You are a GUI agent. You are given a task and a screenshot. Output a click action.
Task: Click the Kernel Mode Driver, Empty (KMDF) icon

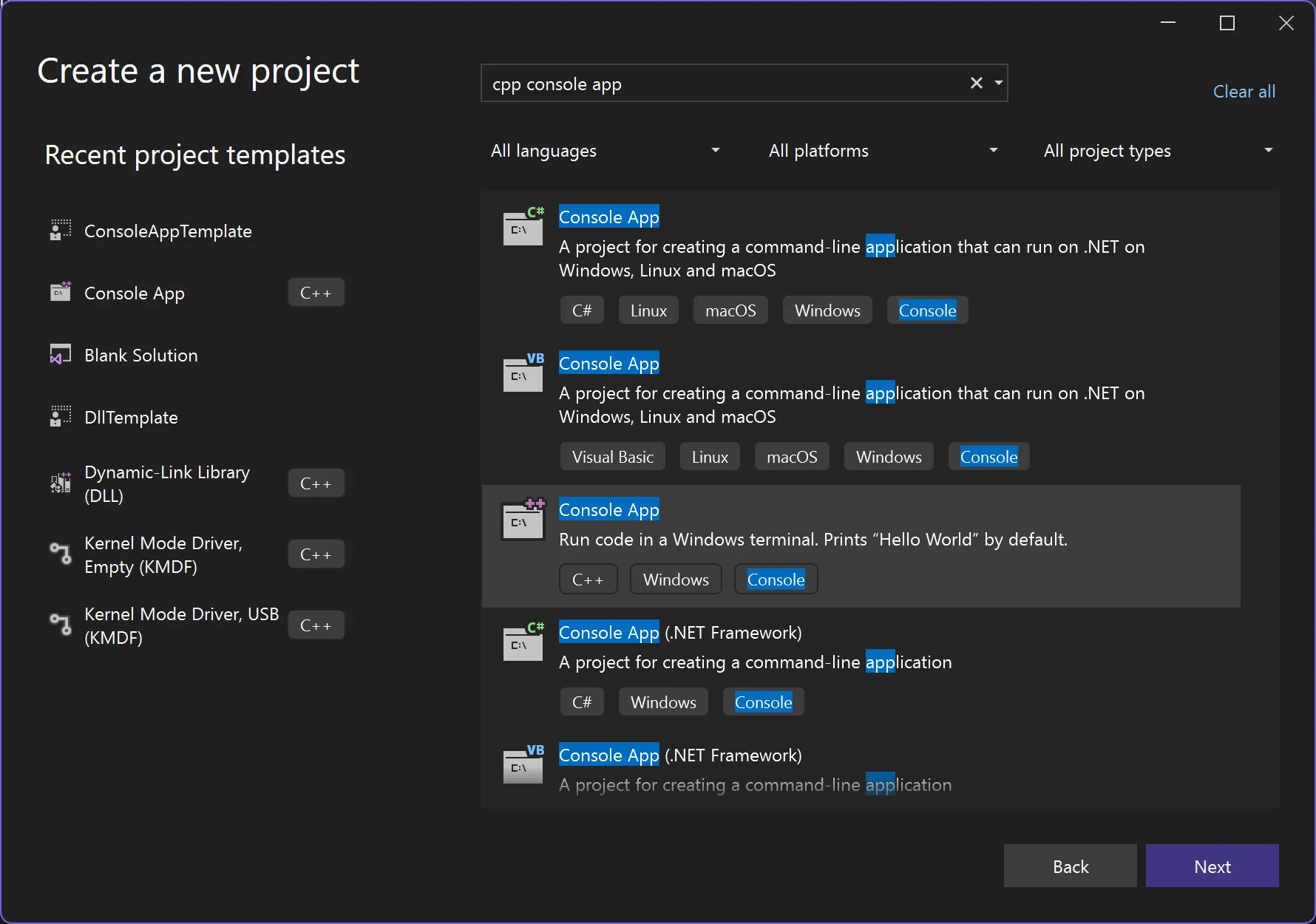(x=61, y=554)
